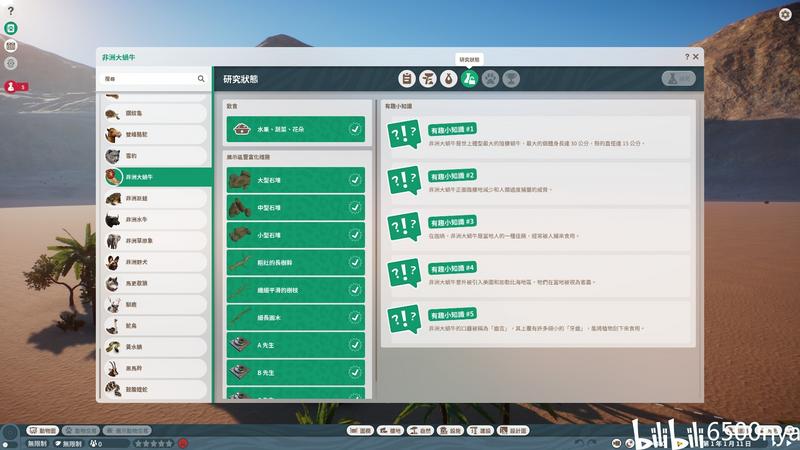Click the last greyed-out tab icon after the paw
The width and height of the screenshot is (800, 450).
[511, 79]
